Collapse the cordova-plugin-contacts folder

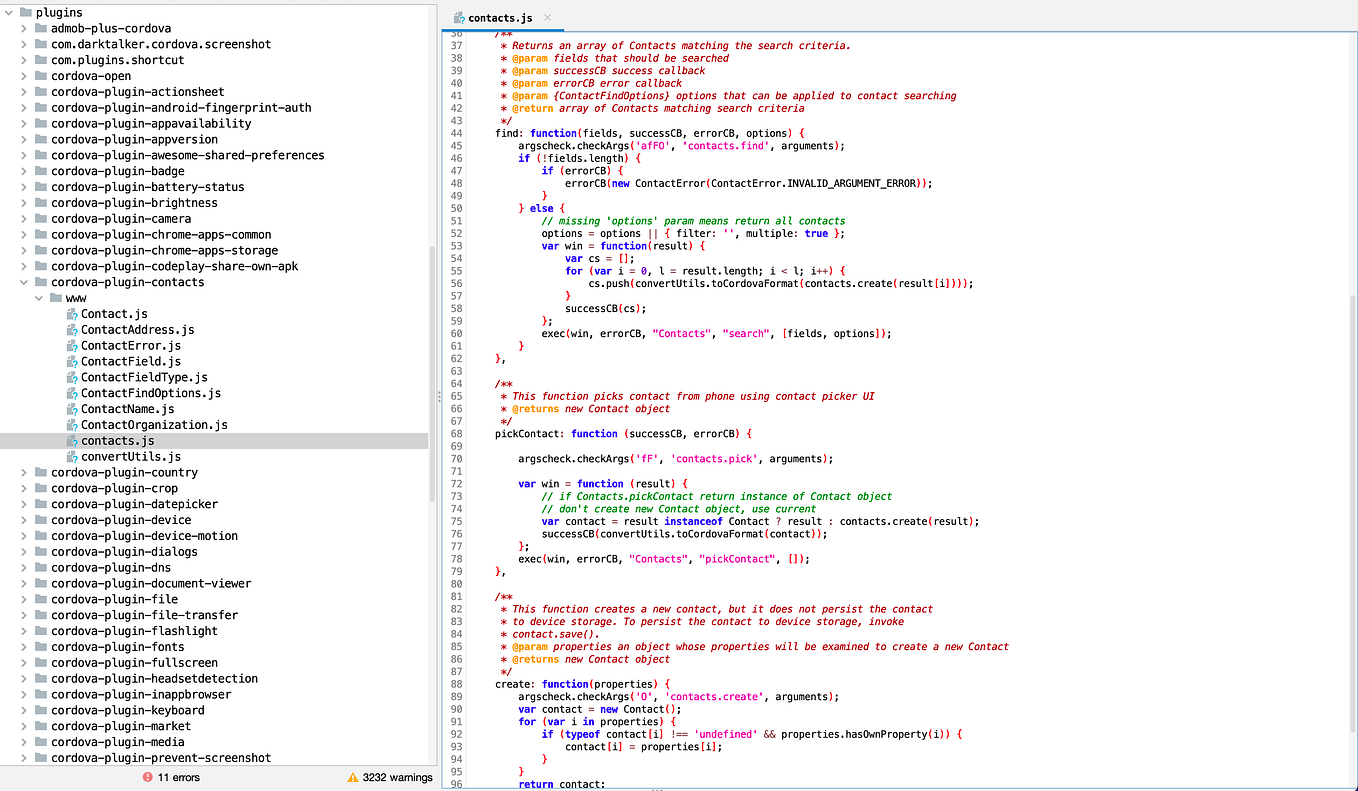point(23,281)
